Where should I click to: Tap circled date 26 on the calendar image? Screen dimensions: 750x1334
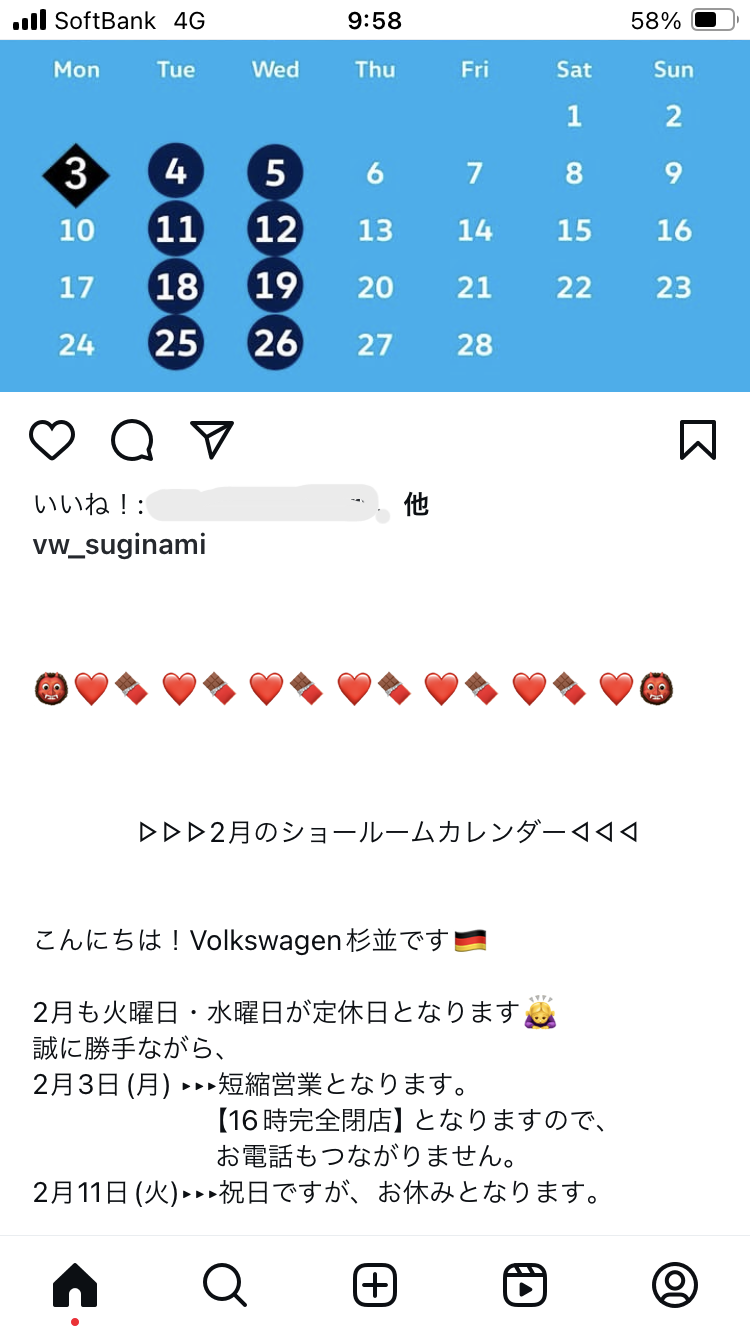[x=276, y=344]
